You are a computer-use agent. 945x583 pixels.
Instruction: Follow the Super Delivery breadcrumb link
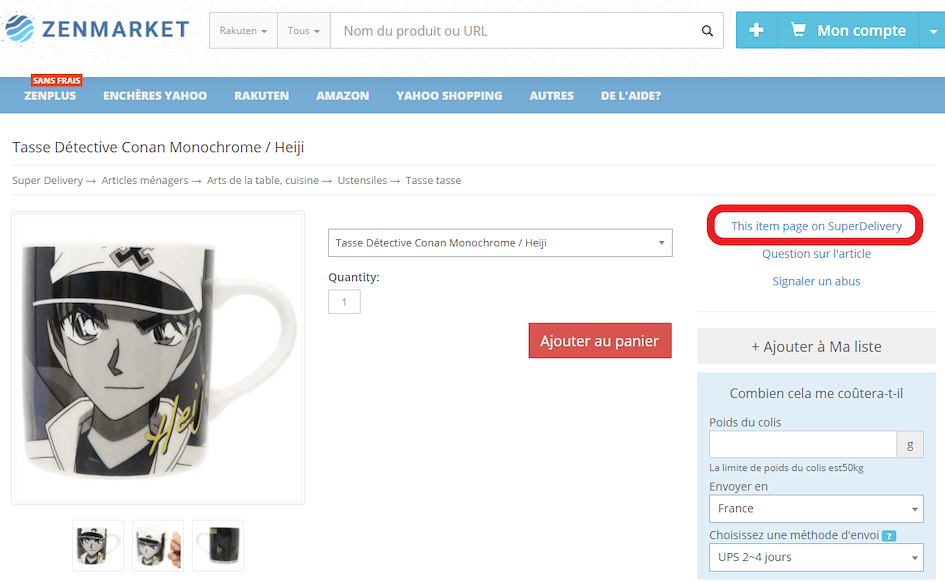[48, 180]
